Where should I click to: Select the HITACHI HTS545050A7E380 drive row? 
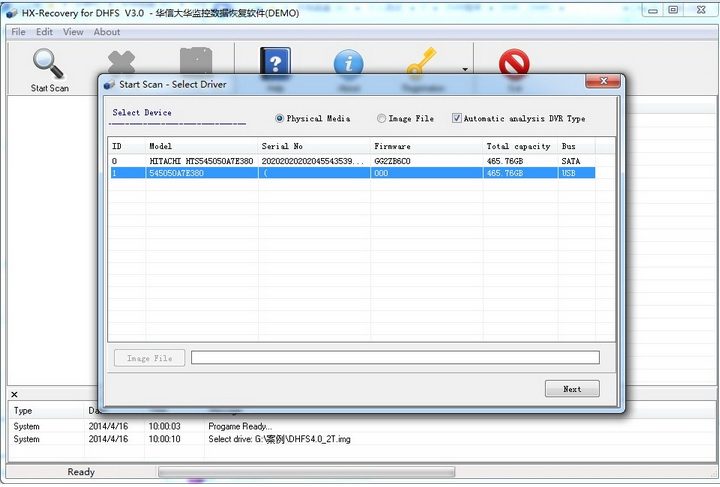pos(352,161)
